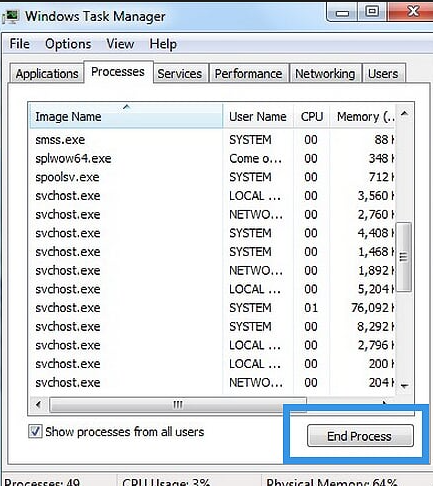Select svchost.exe using 5,204 K memory
Screen dimensions: 435x486
coord(212,289)
